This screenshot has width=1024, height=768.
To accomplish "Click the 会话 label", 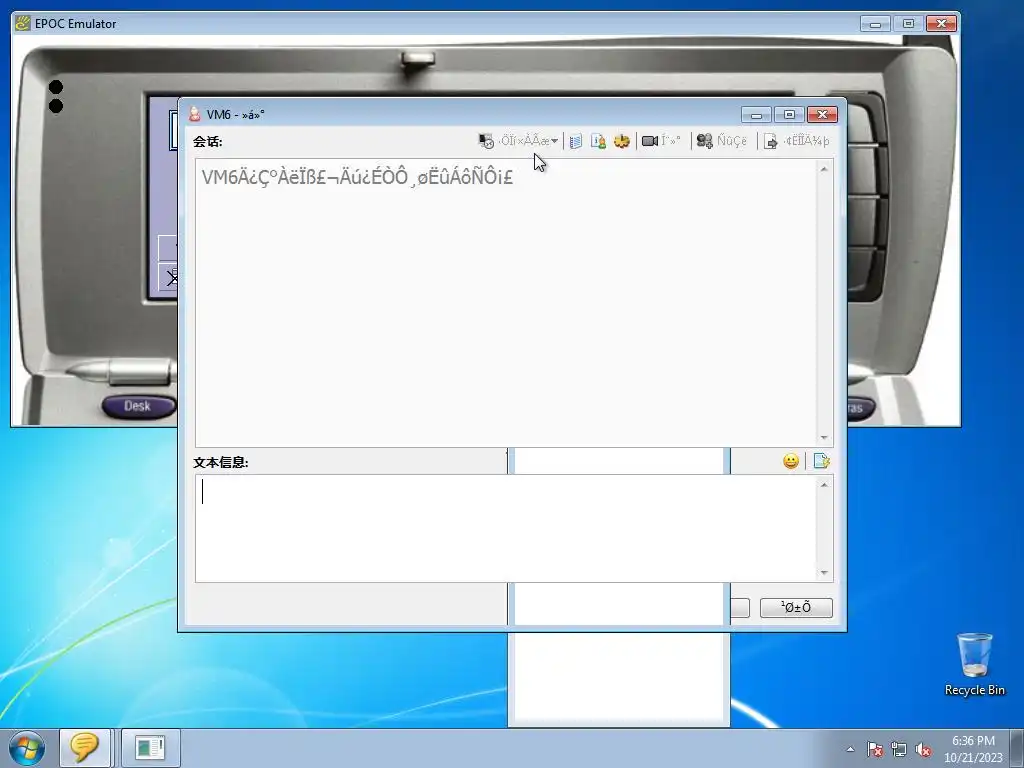I will [208, 142].
